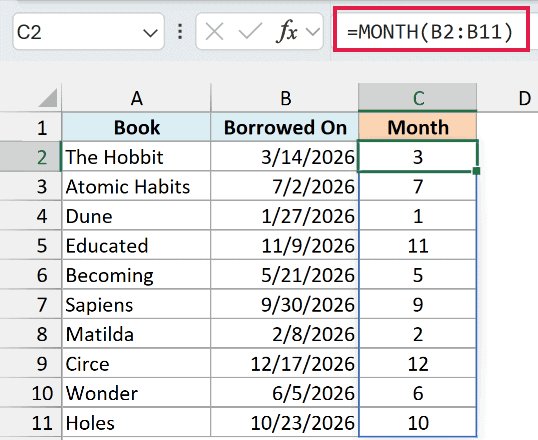Select row 10 header
This screenshot has width=538, height=440.
tap(31, 392)
